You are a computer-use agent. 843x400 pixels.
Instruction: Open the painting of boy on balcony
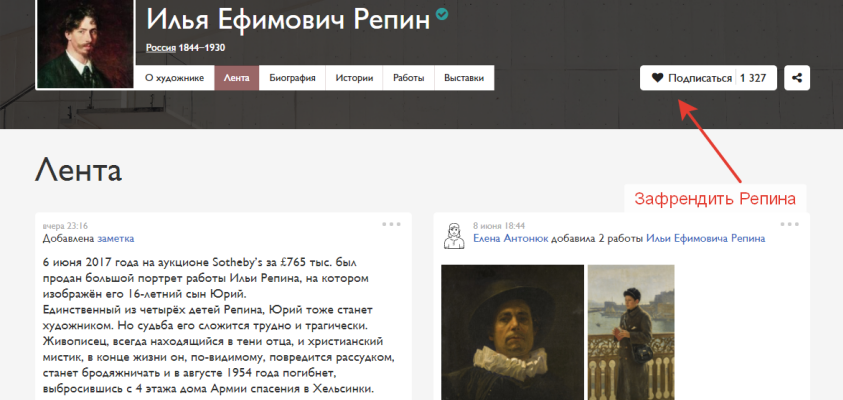[631, 331]
